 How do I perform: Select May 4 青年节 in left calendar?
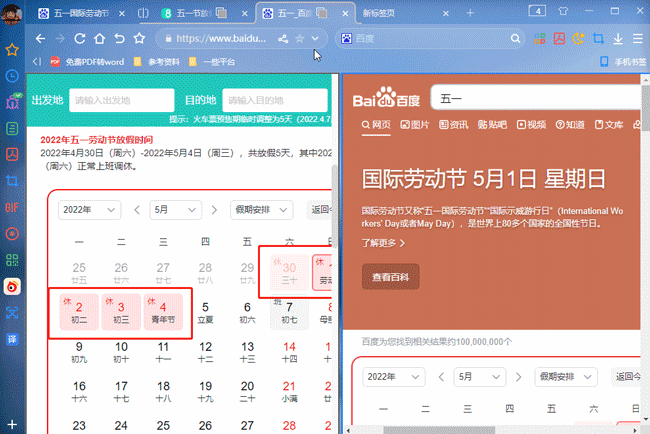tap(163, 312)
